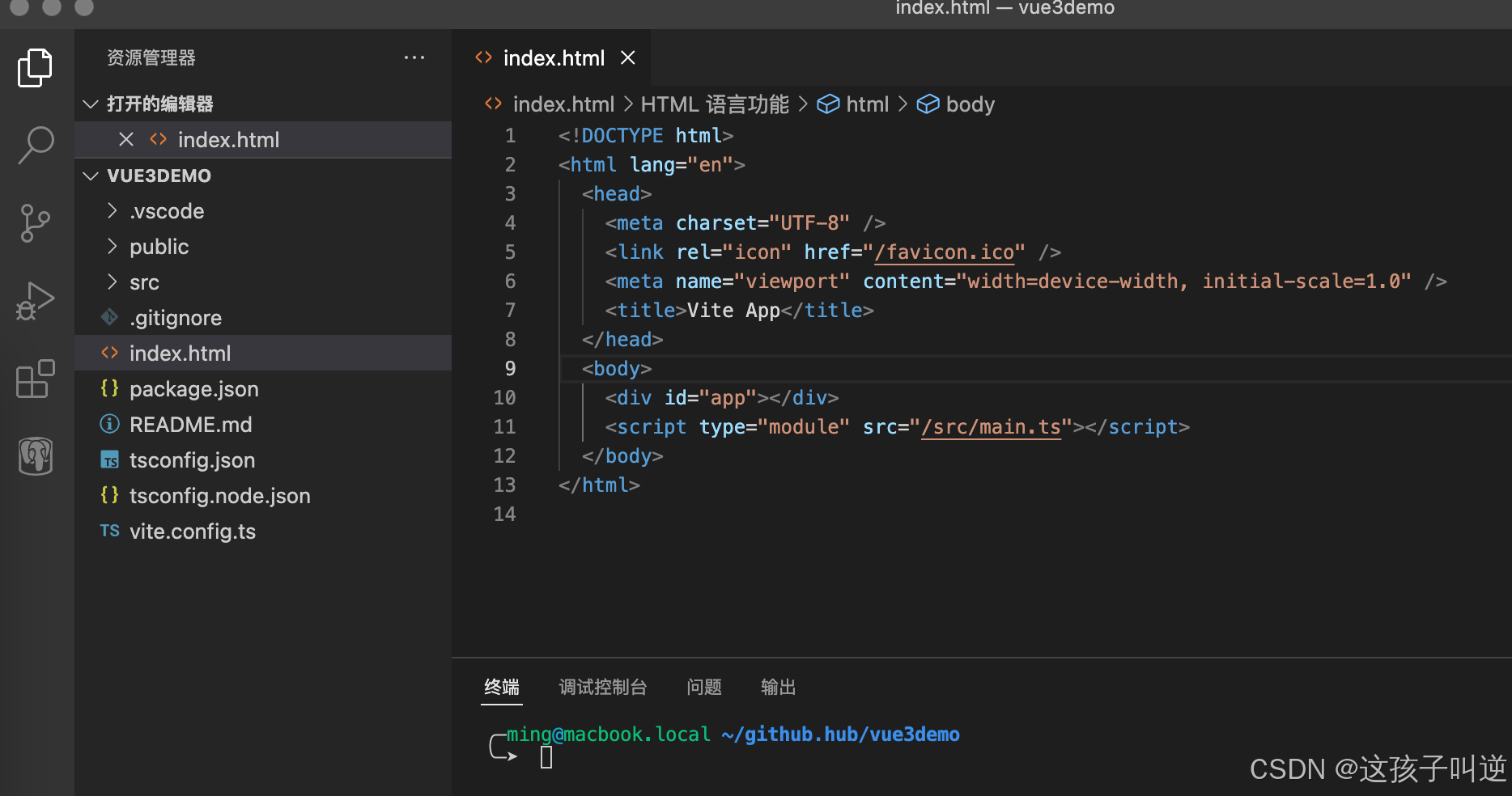This screenshot has height=796, width=1512.
Task: Select package.json in the Explorer
Action: 193,388
